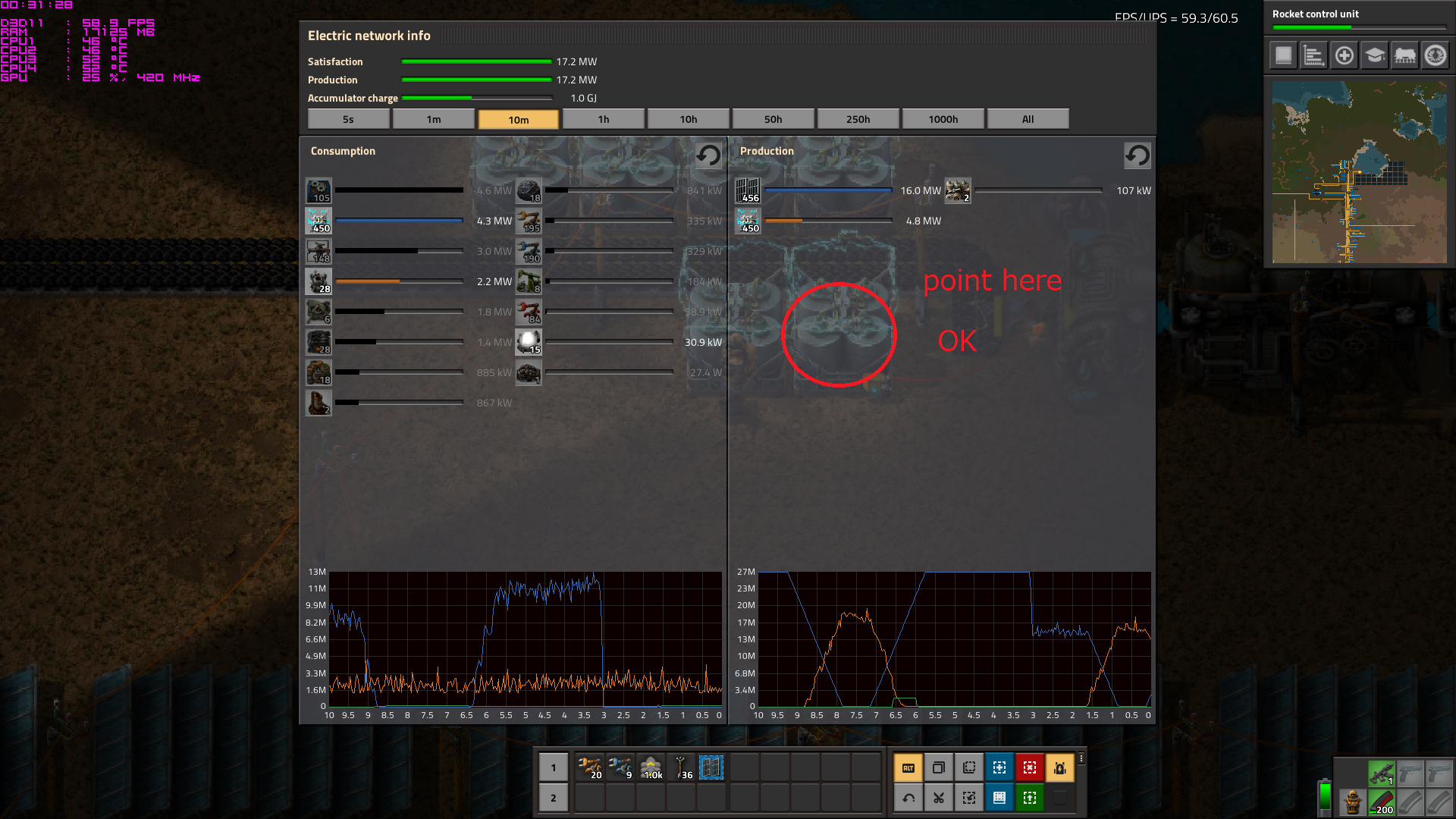
Task: Click the world minimap
Action: point(1359,173)
